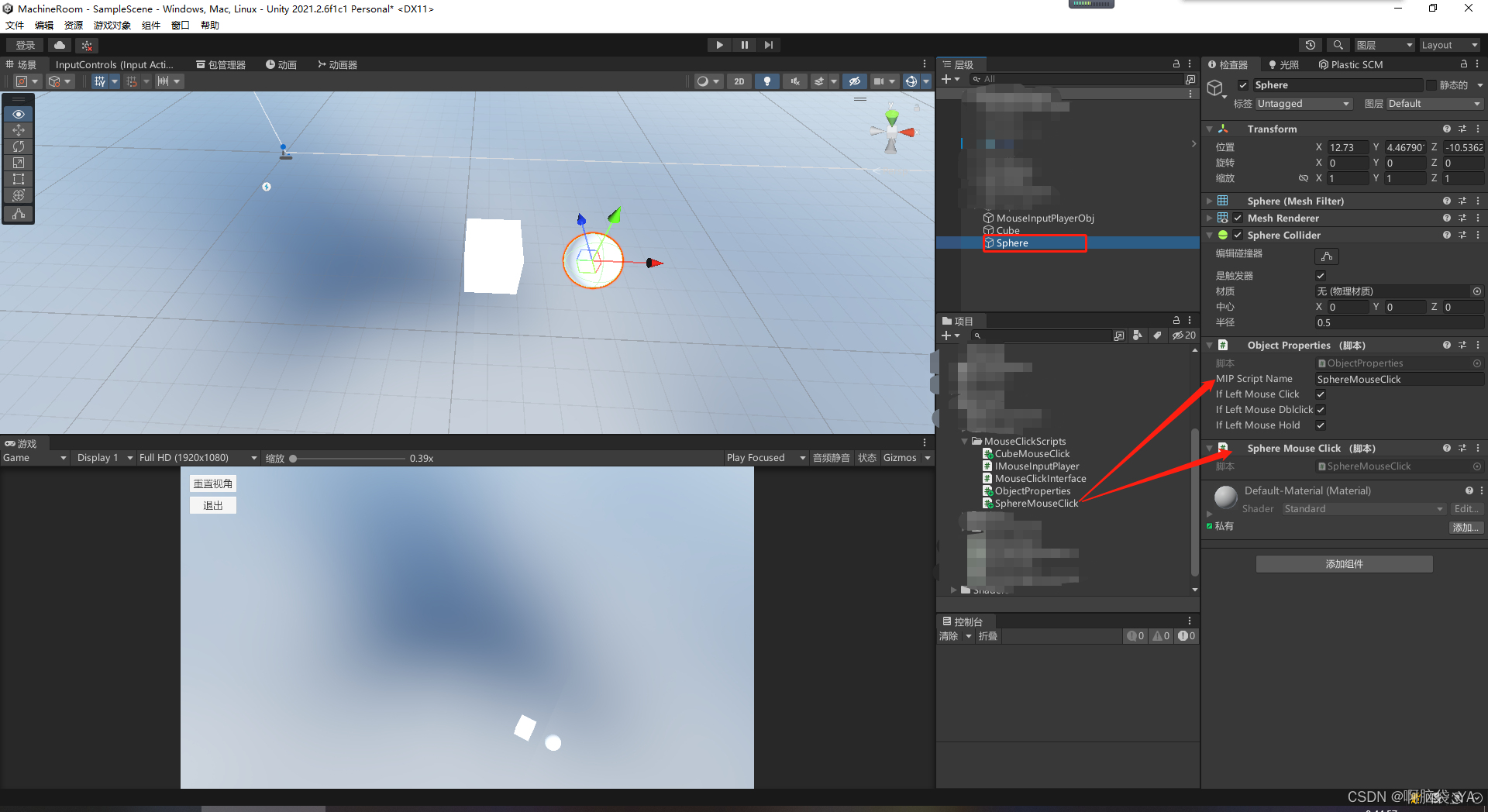Disable the Mesh Renderer component checkbox
1488x812 pixels.
(x=1237, y=218)
